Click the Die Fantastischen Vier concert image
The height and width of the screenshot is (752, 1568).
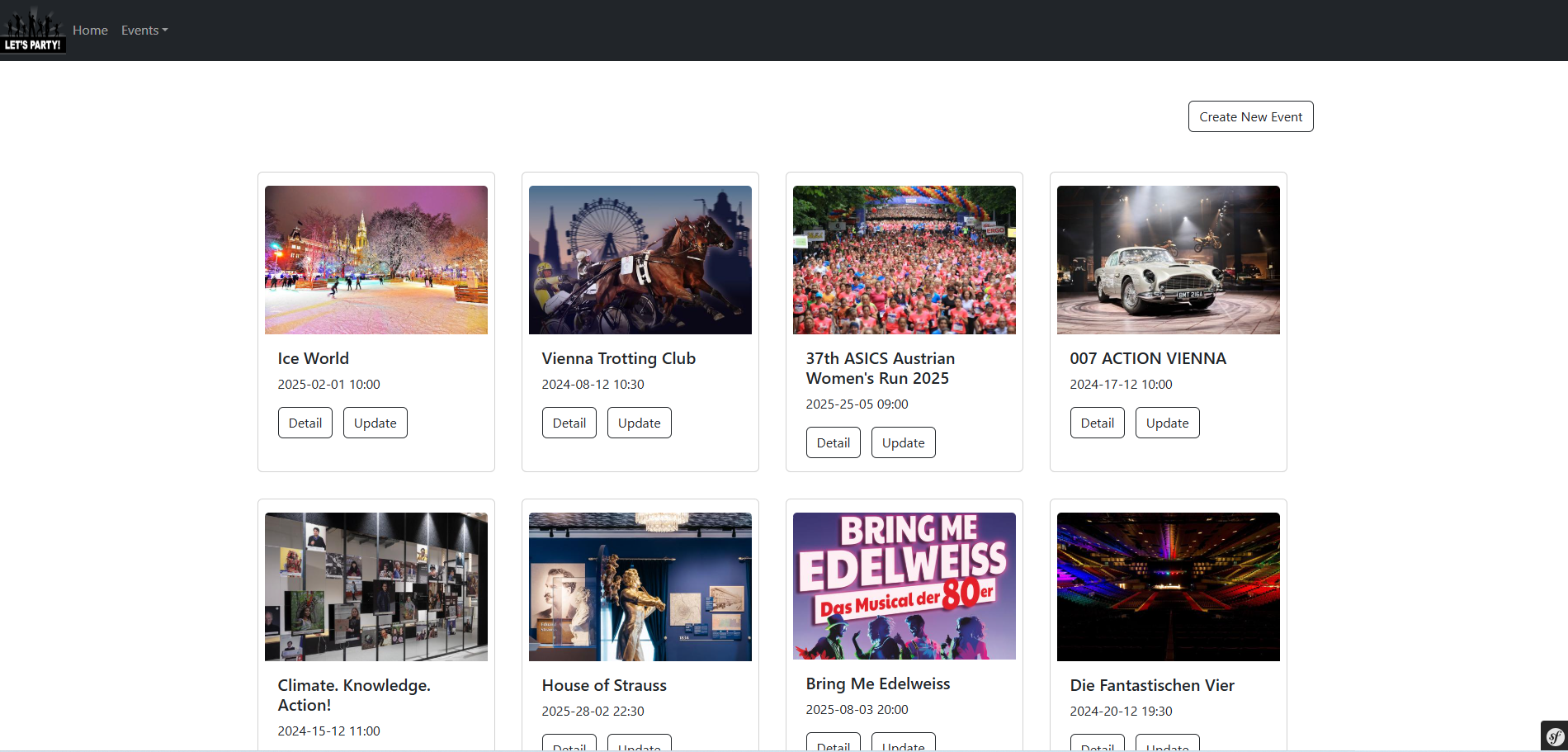coord(1169,587)
